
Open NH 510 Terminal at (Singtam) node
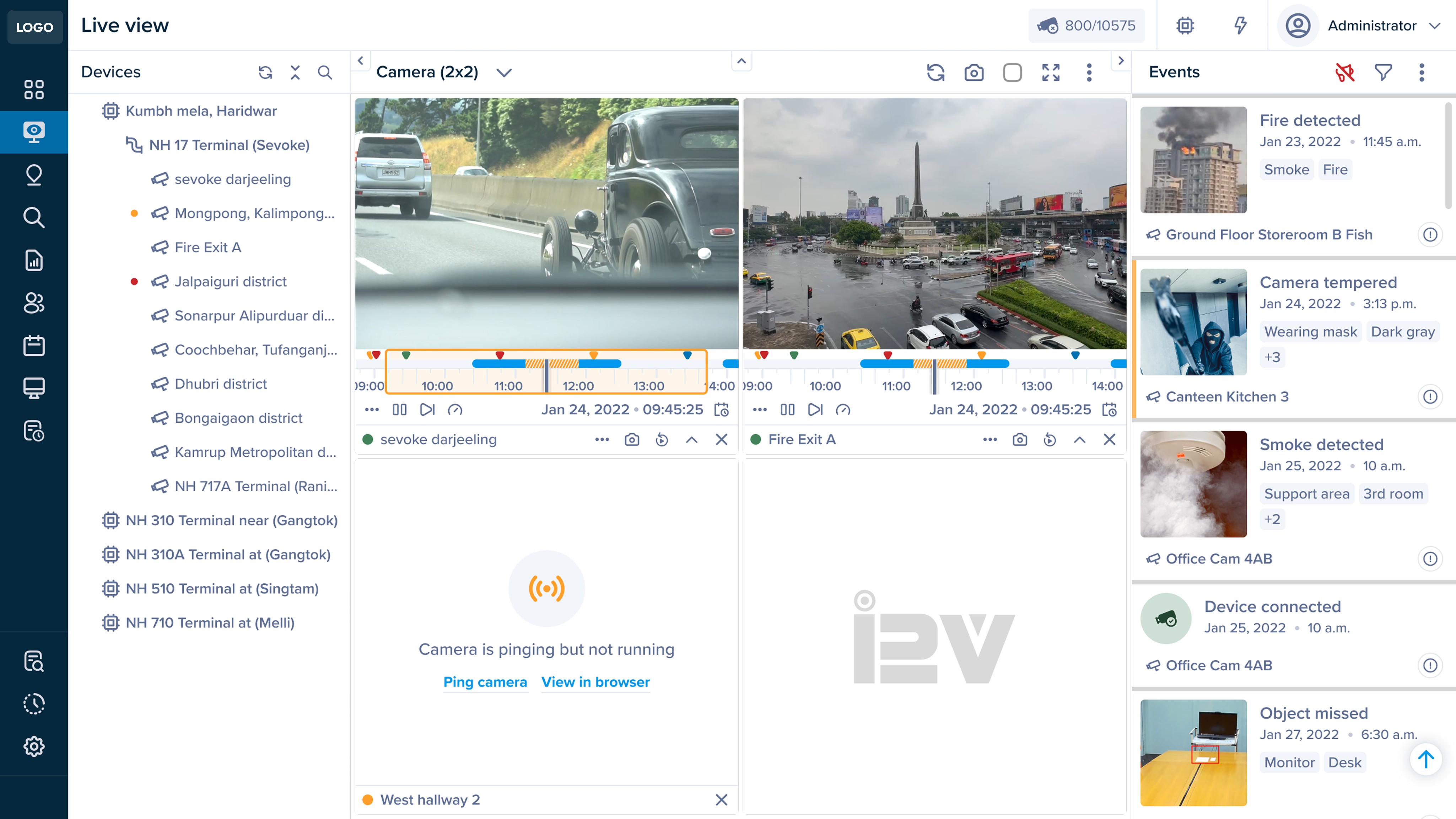point(222,588)
